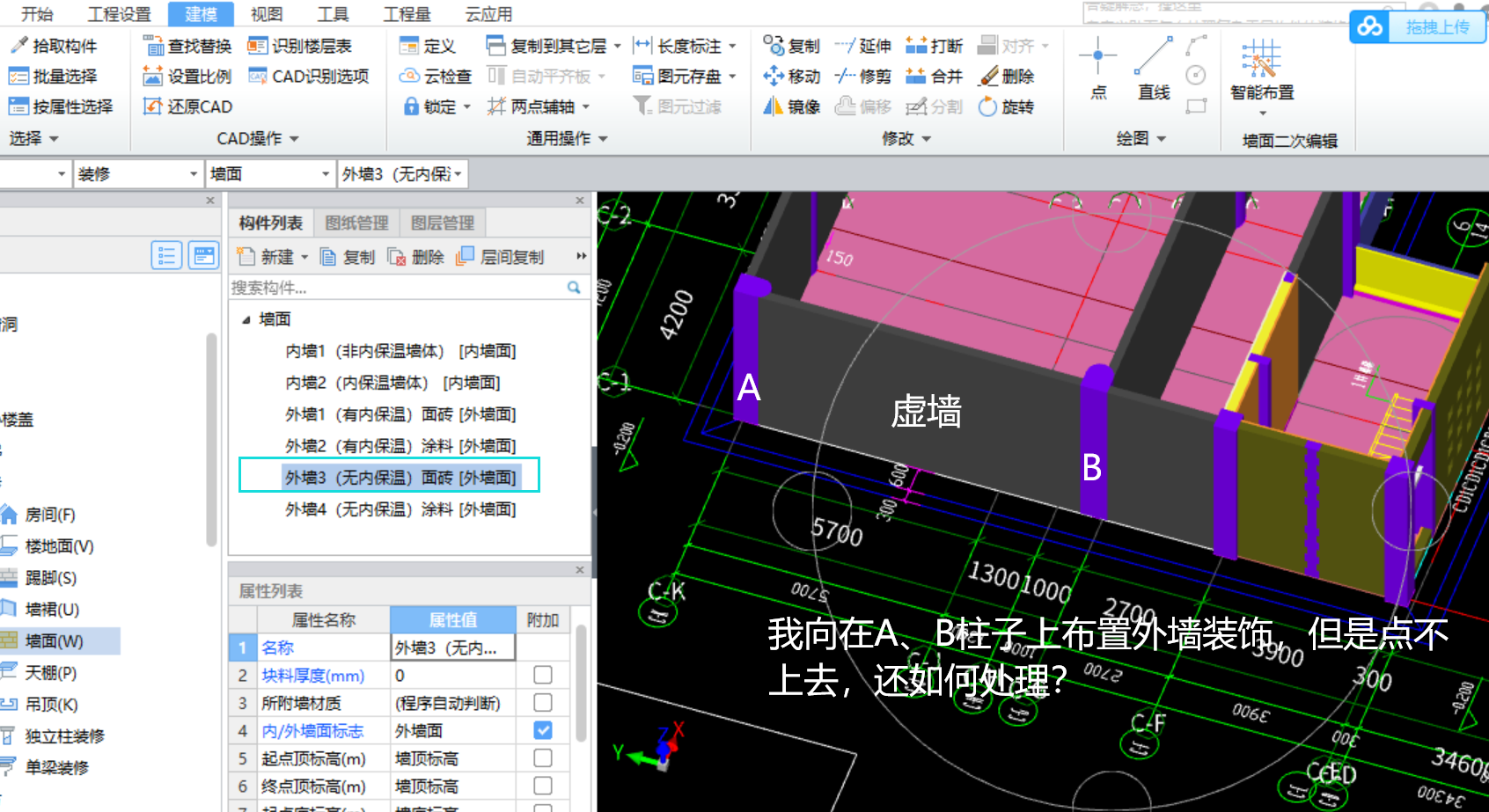Open the 外墙3 component name dropdown
The image size is (1489, 812).
pyautogui.click(x=458, y=174)
